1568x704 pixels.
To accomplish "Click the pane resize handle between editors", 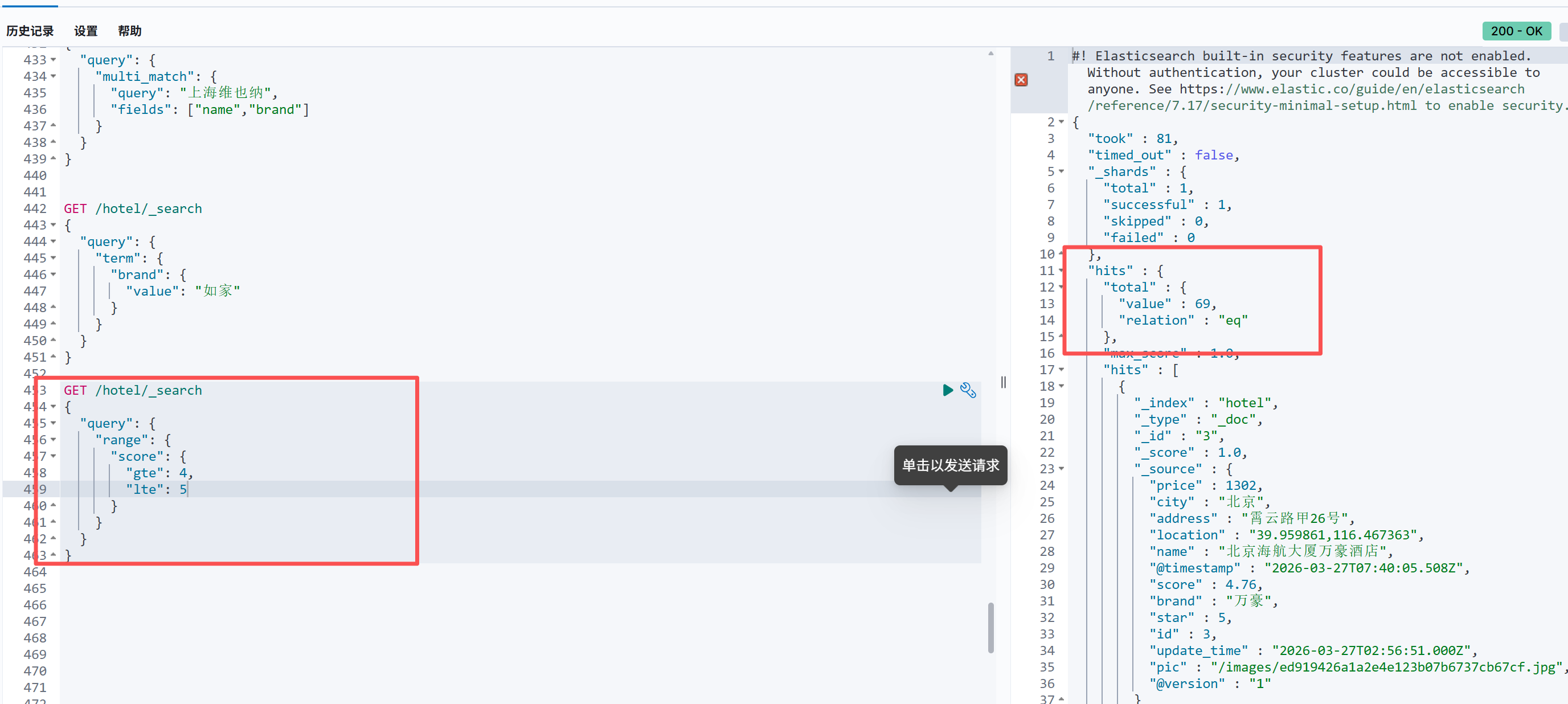I will tap(1003, 382).
